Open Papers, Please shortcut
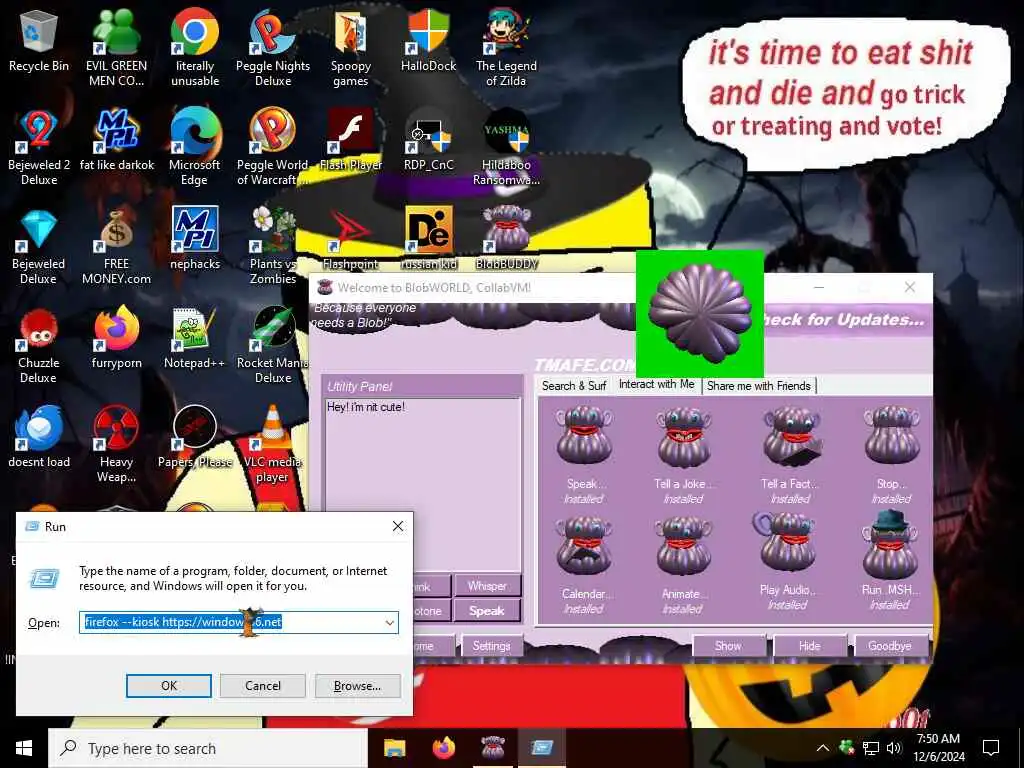The image size is (1024, 768). pos(195,438)
